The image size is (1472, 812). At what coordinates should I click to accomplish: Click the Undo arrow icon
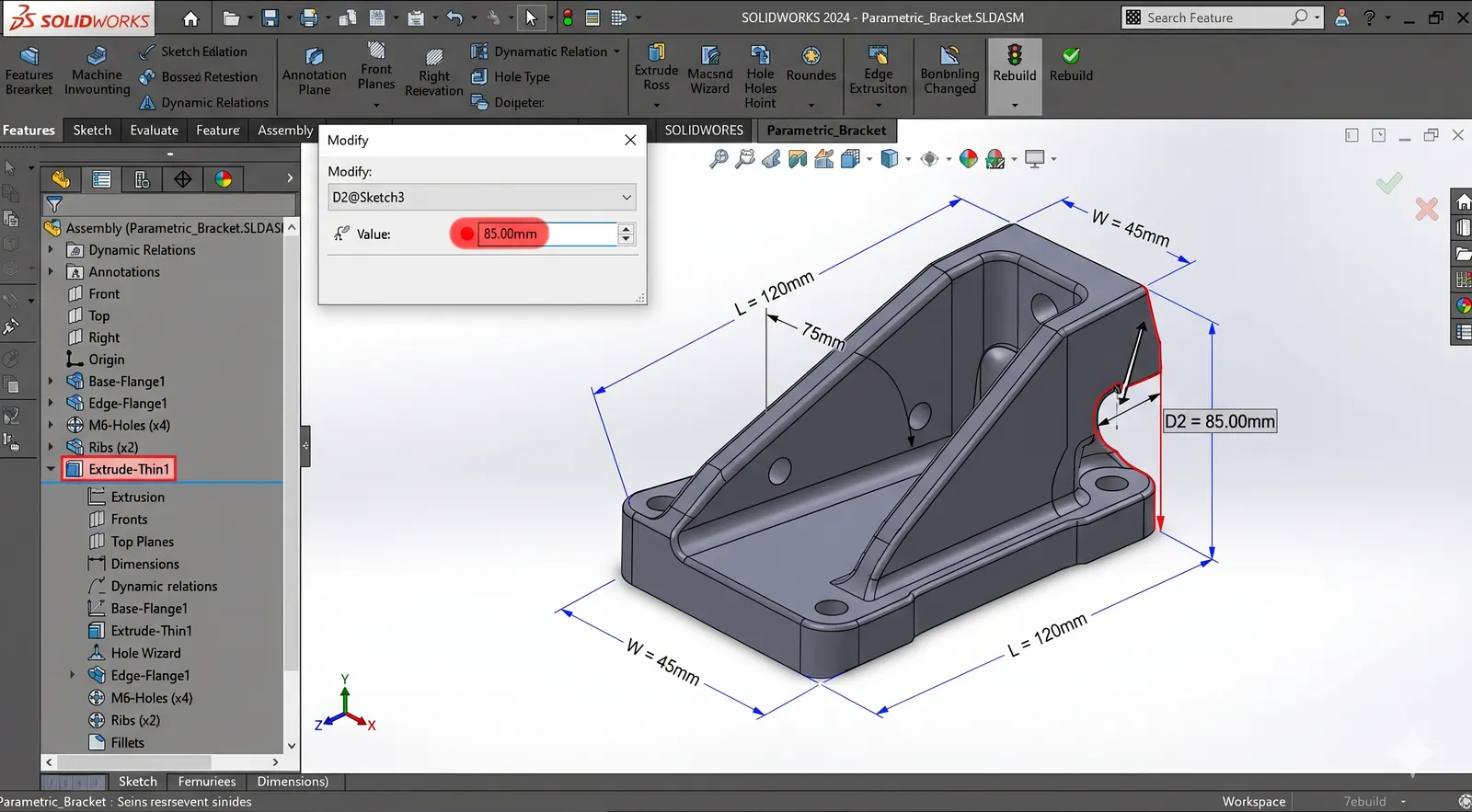(x=454, y=17)
